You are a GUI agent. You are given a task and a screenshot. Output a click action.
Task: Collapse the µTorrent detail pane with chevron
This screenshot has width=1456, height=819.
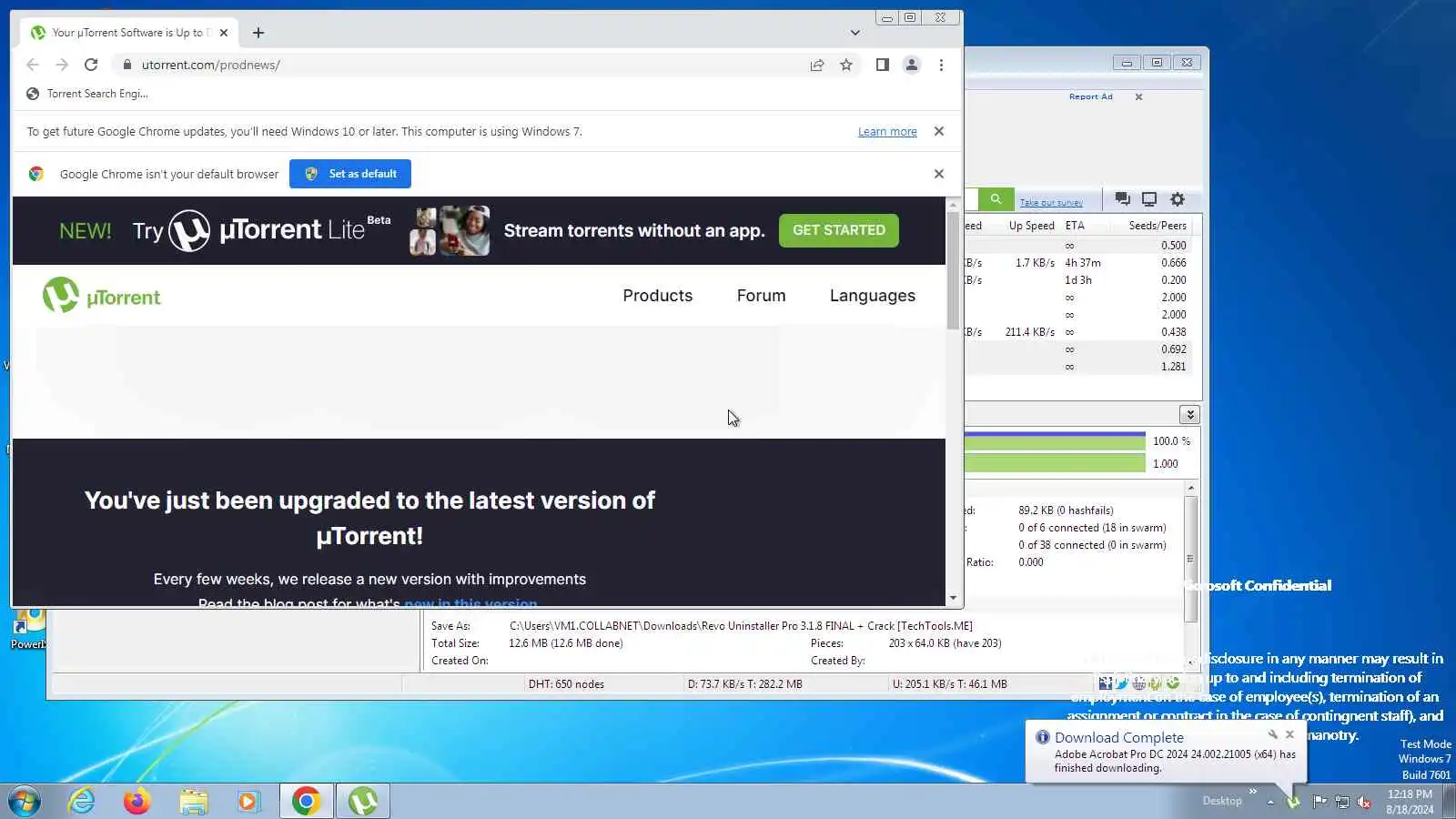(1189, 415)
